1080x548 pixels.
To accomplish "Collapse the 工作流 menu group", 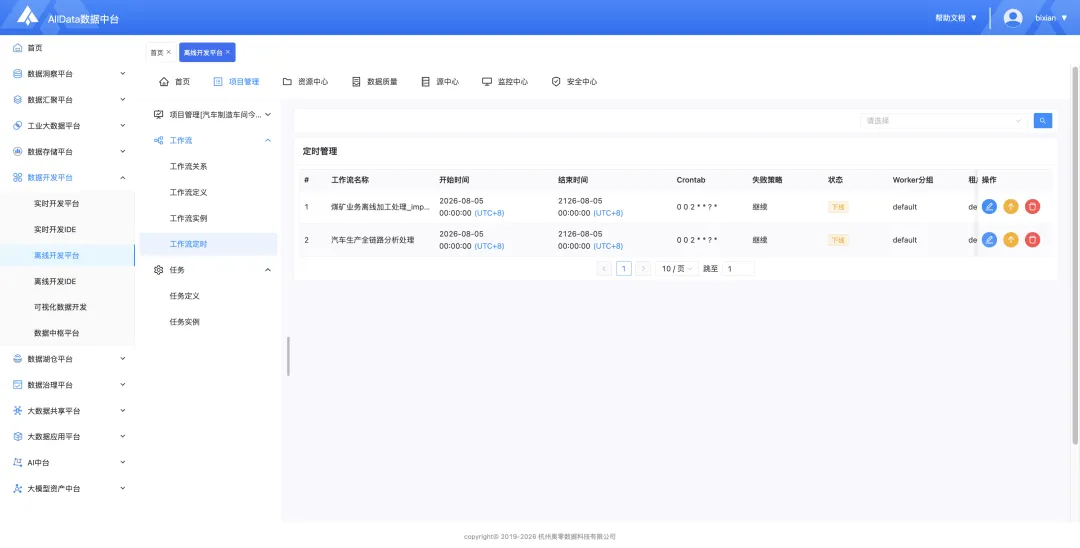I will coord(268,140).
